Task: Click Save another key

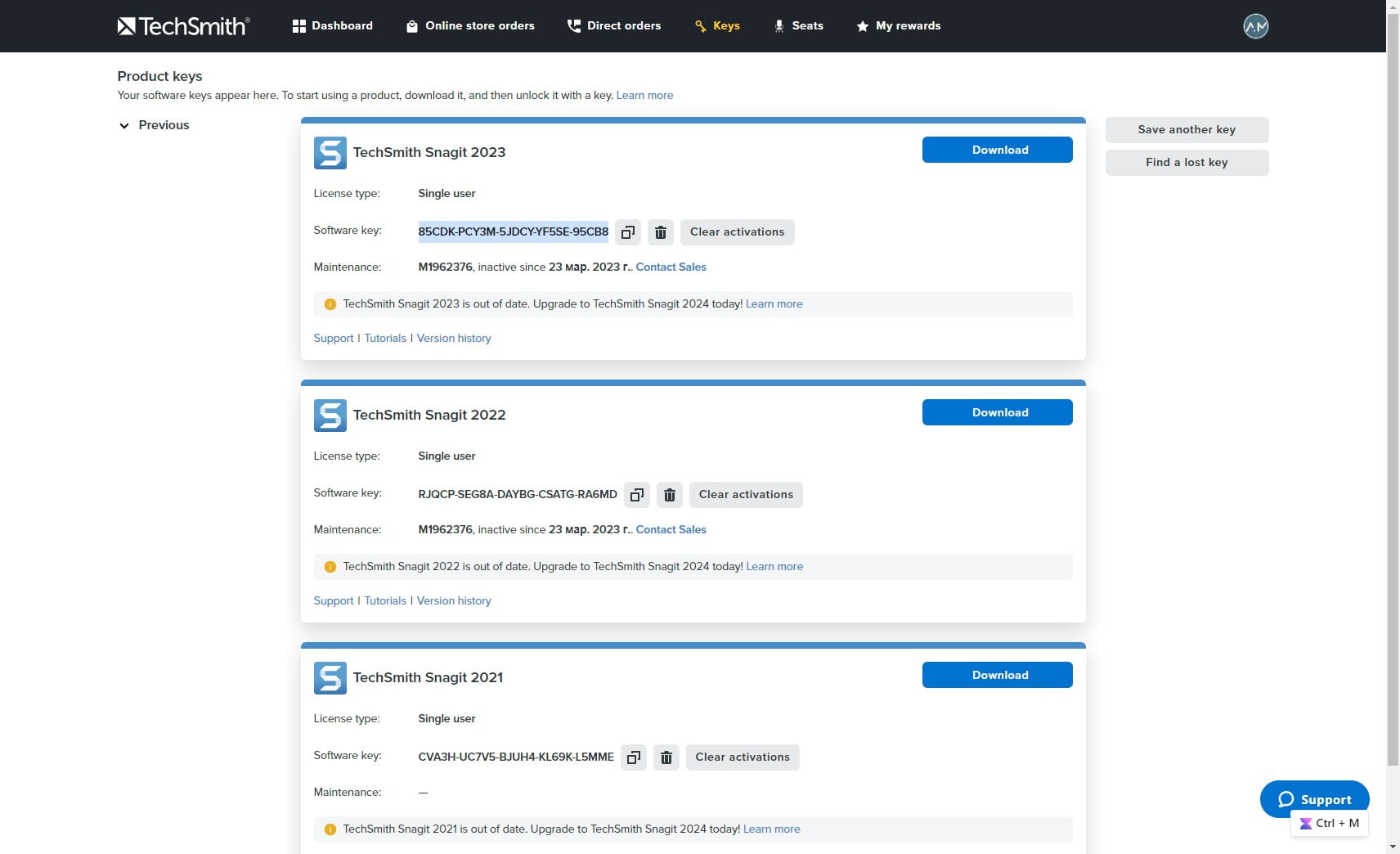Action: click(x=1187, y=129)
